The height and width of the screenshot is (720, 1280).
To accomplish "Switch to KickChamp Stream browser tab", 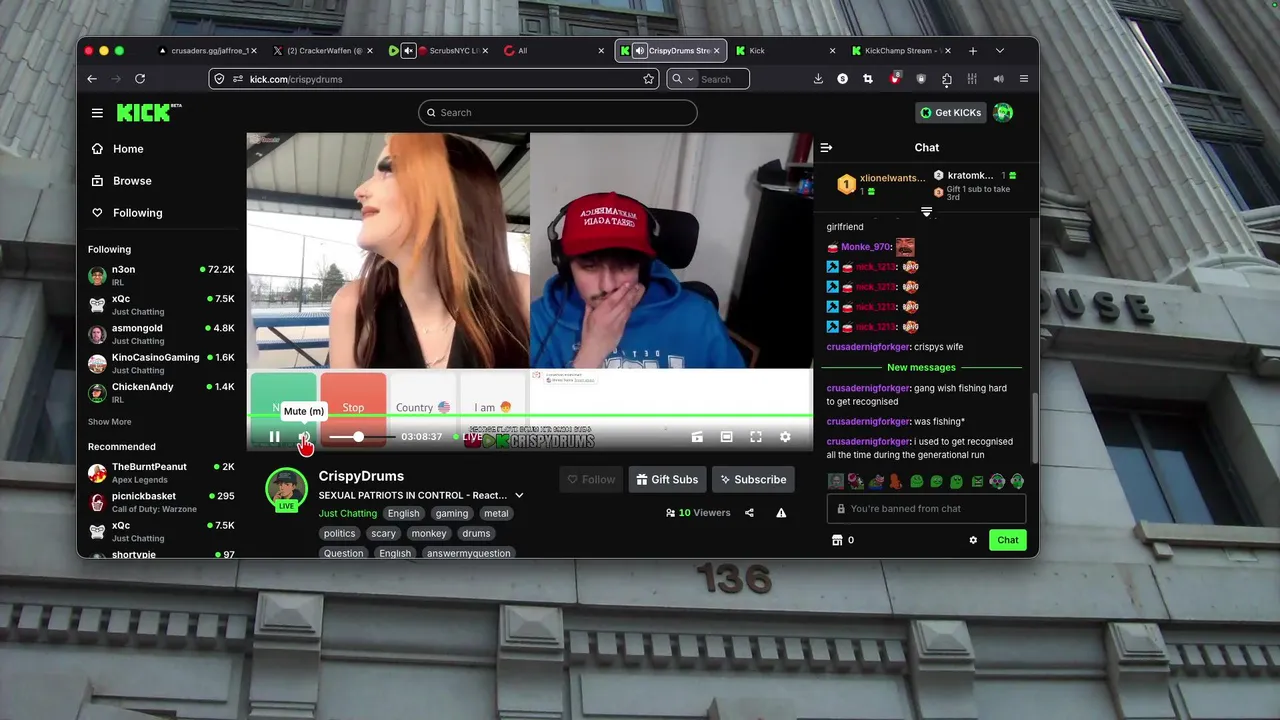I will point(900,51).
